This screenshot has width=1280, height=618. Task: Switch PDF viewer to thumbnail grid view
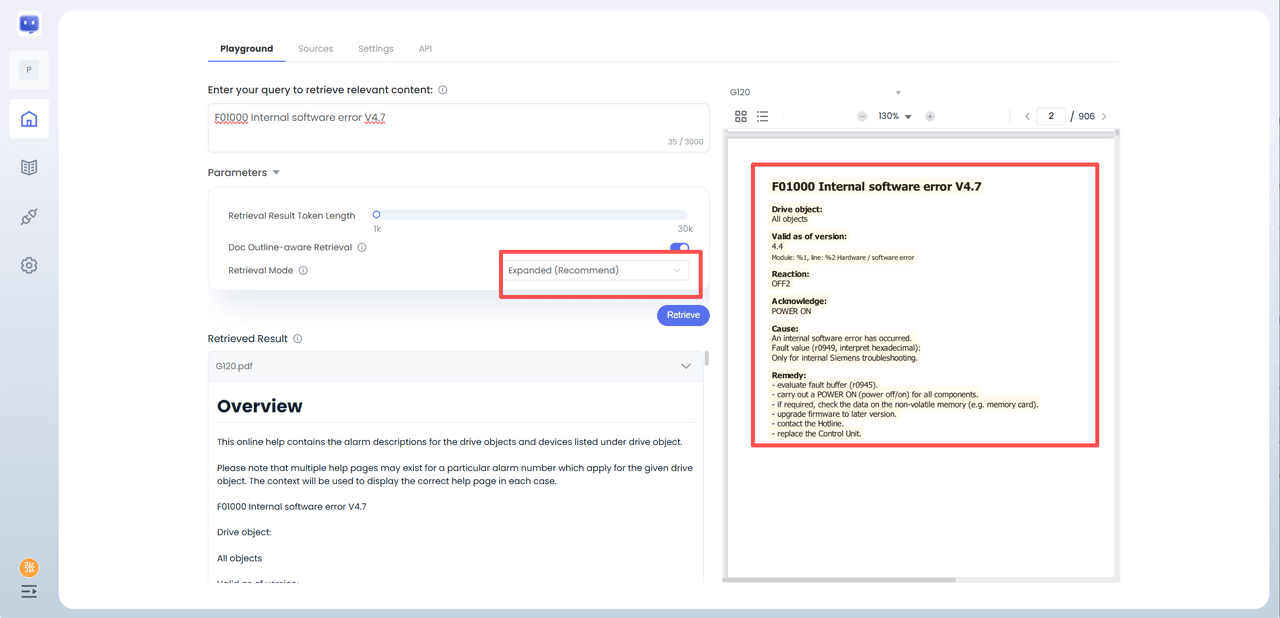tap(741, 117)
